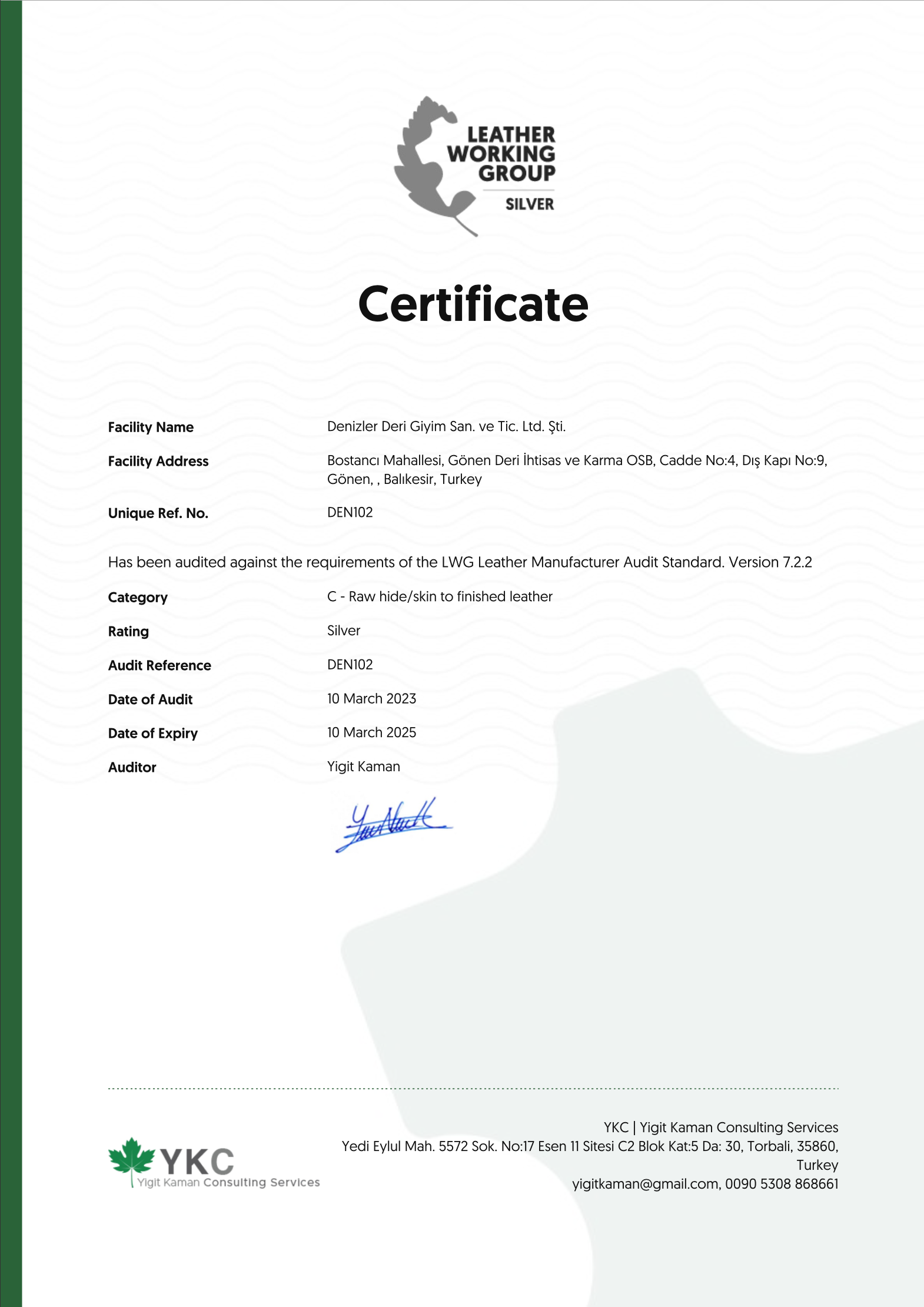The height and width of the screenshot is (1307, 924).
Task: Select the date "10 March 2023"
Action: 372,699
